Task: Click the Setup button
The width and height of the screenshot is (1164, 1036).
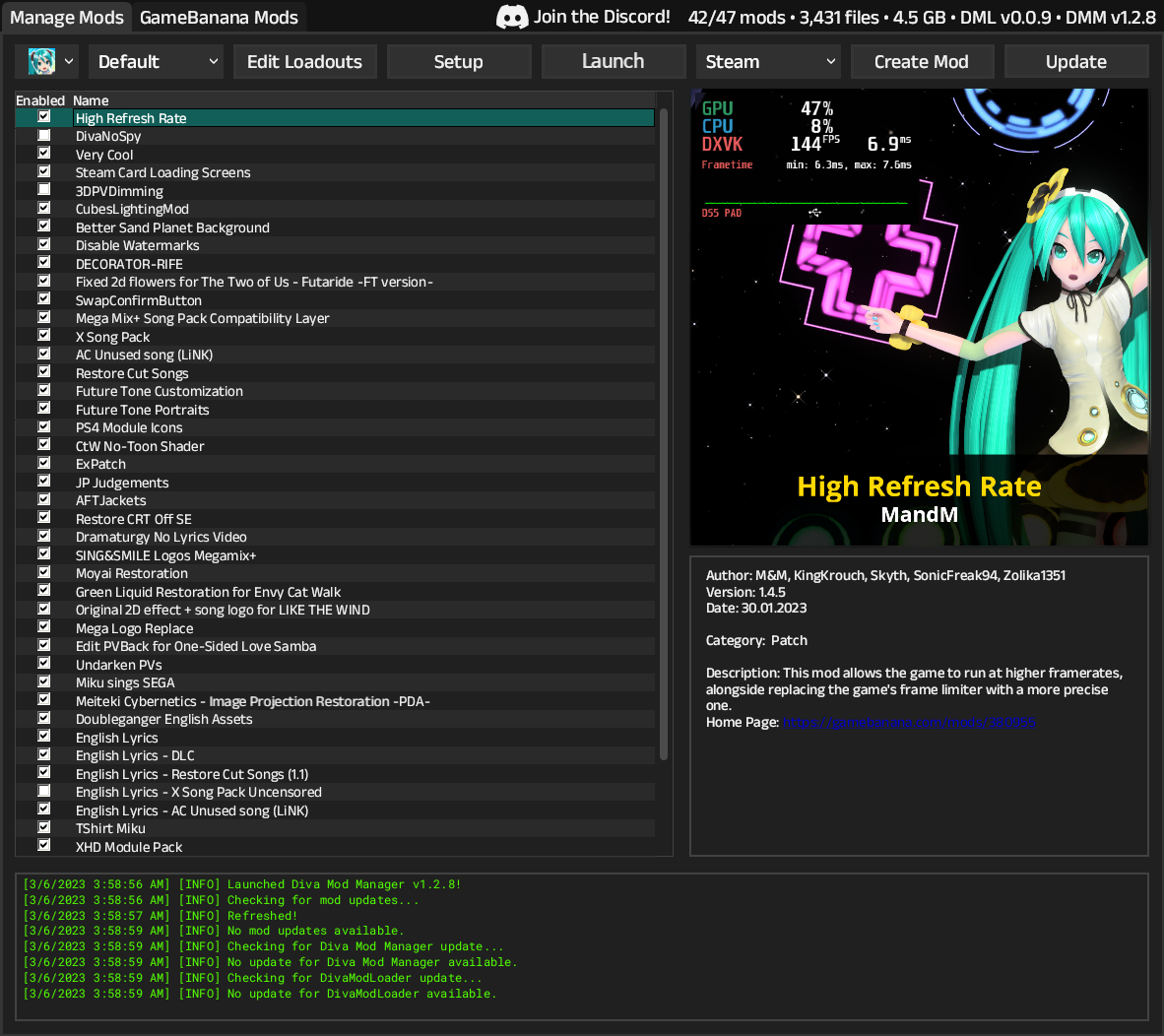Action: [x=459, y=62]
